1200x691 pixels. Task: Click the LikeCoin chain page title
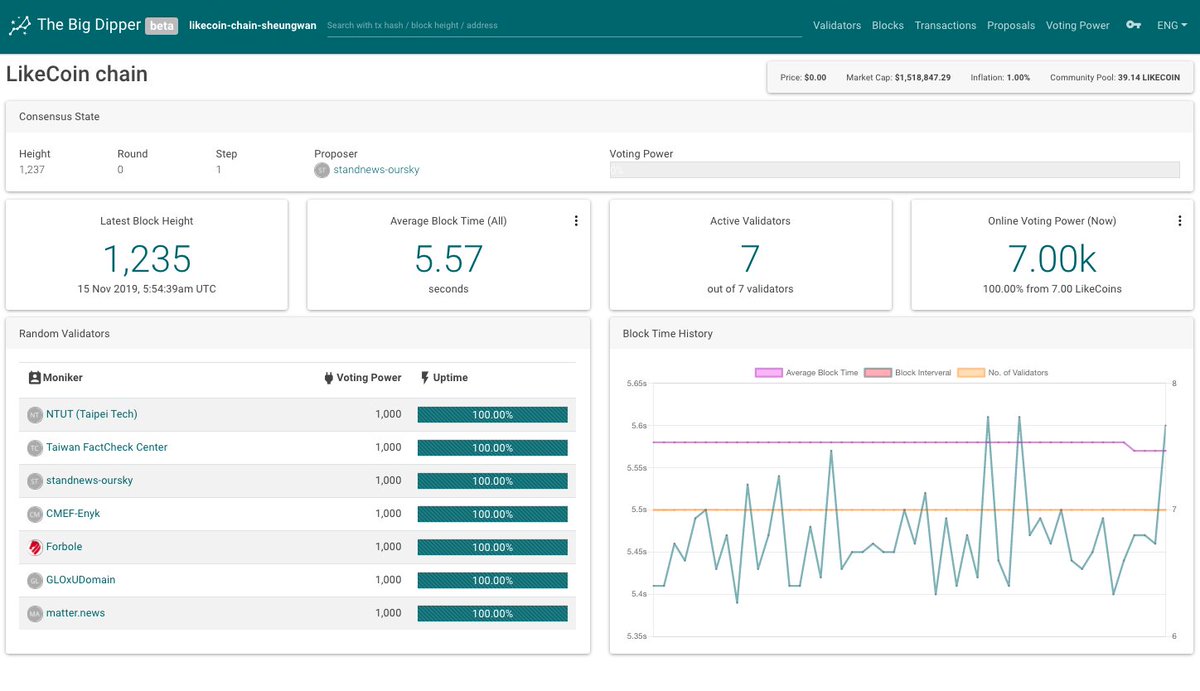coord(77,74)
